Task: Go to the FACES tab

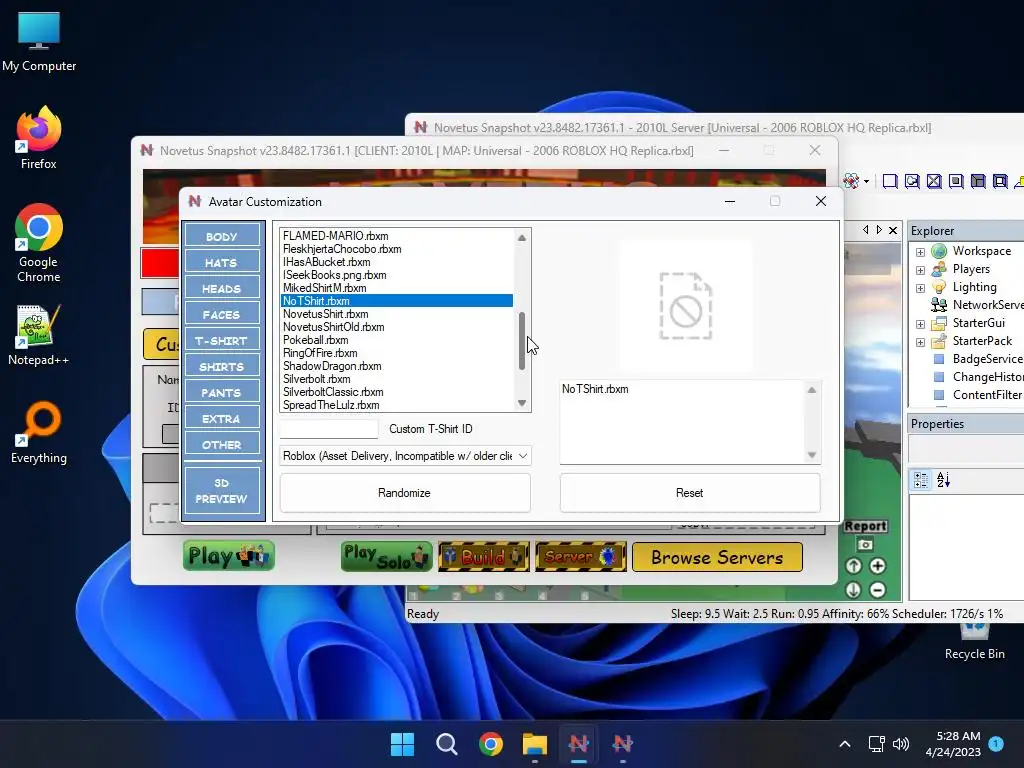Action: point(222,314)
